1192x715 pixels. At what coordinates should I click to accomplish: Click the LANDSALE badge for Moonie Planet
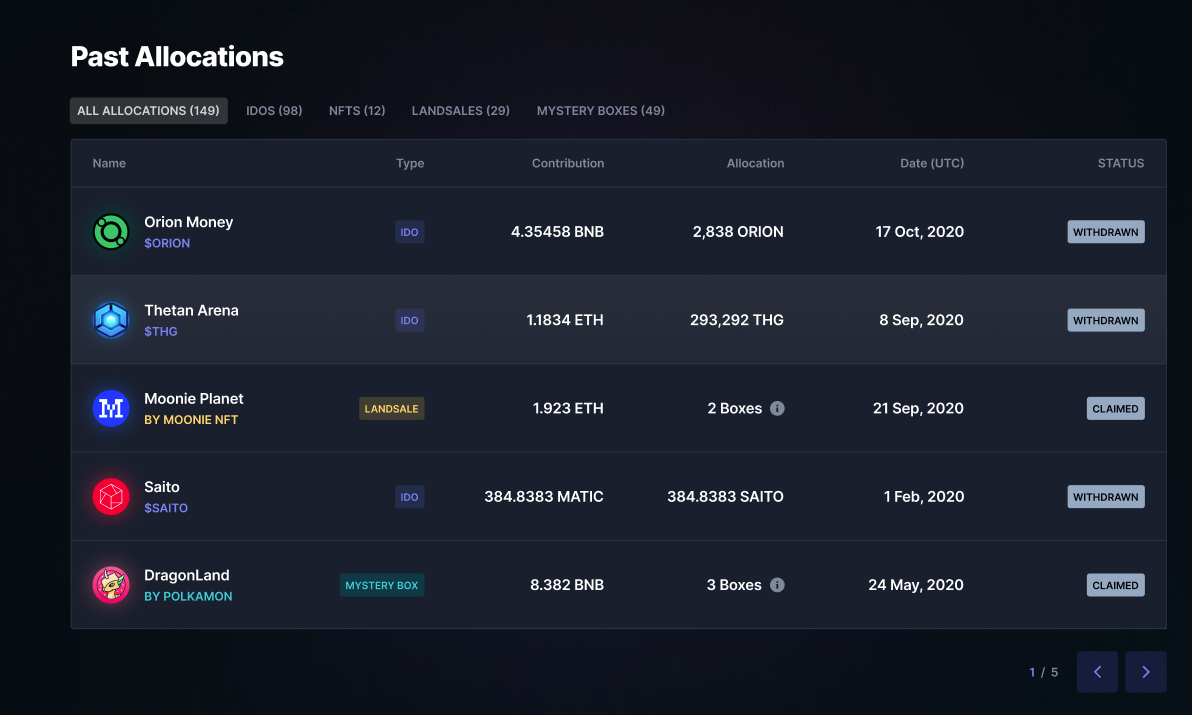click(x=392, y=408)
